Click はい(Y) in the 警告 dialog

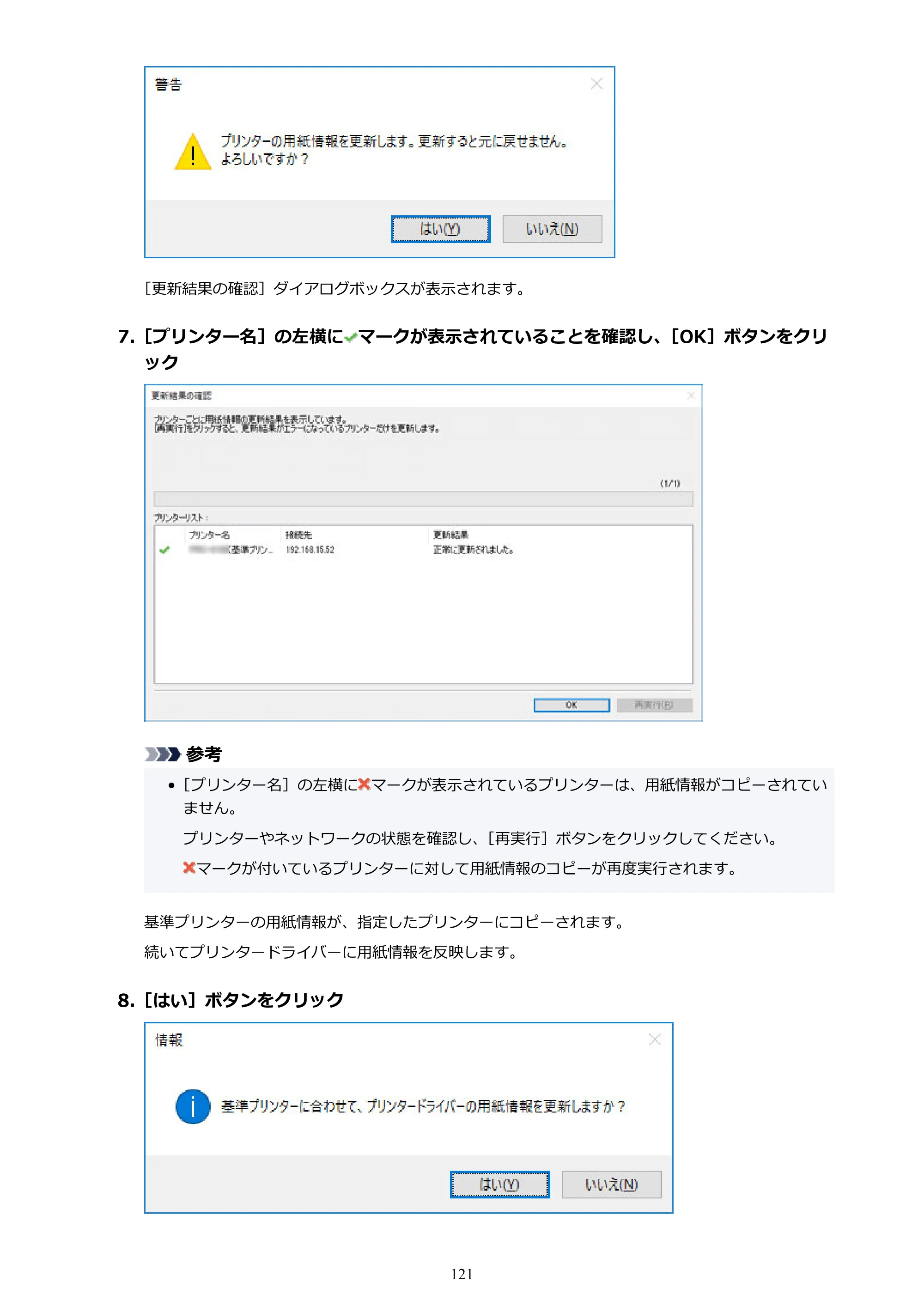[x=440, y=229]
